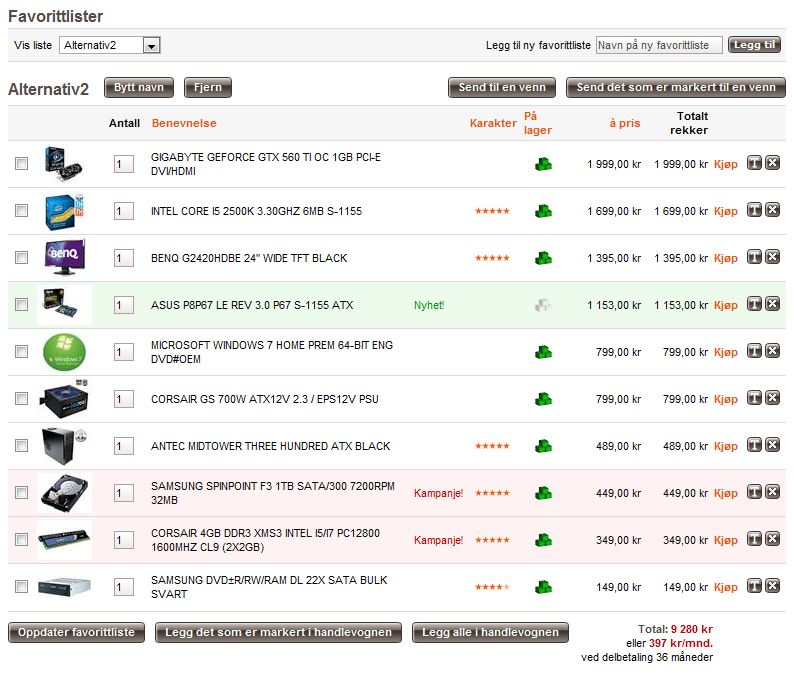Open the Corsair PSU product thumbnail
The image size is (794, 675).
(64, 399)
